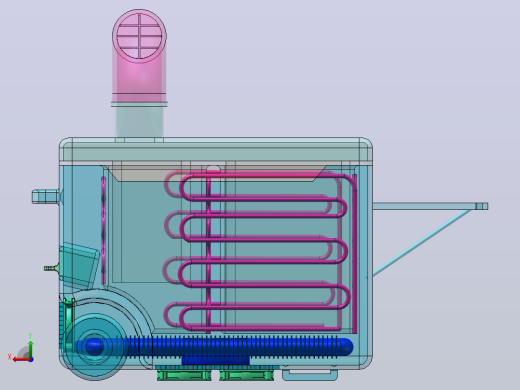Select the circular grille on the pink duct
The image size is (520, 390).
[139, 36]
